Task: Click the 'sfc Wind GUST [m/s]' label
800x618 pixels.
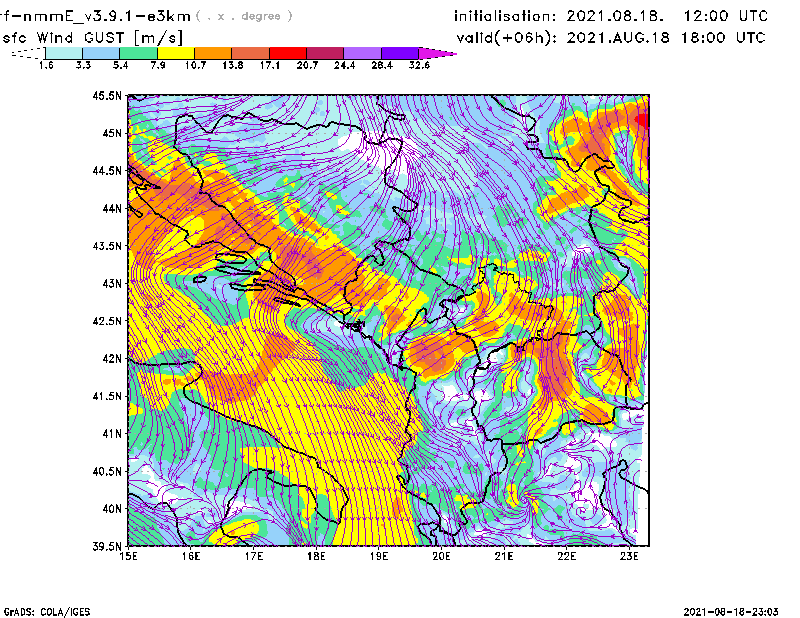Action: point(91,37)
